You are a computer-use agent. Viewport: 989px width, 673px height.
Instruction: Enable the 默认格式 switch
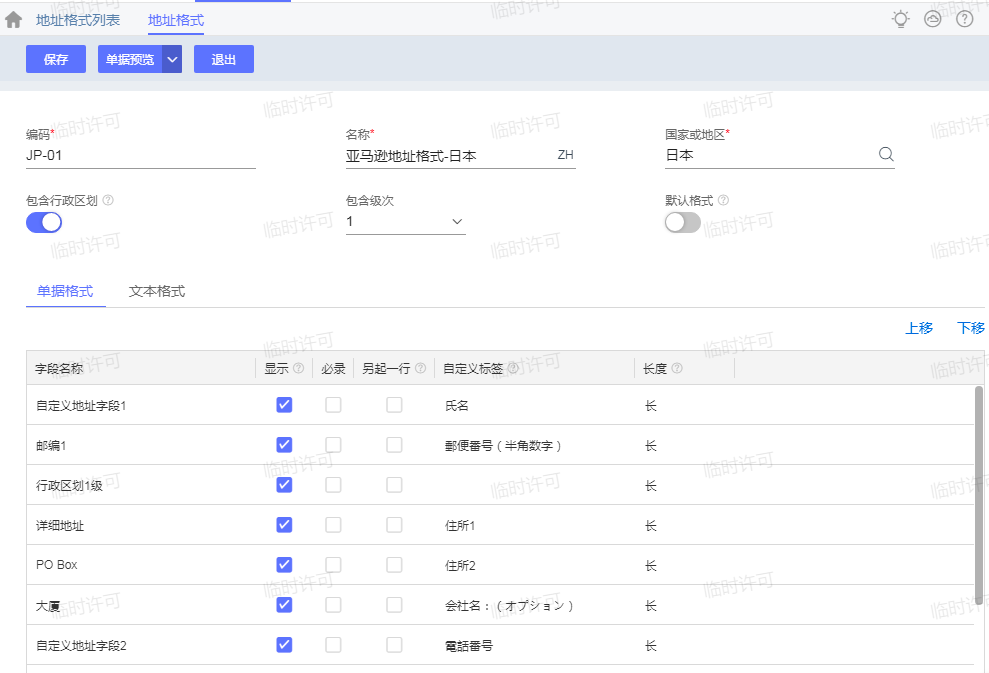(x=682, y=222)
